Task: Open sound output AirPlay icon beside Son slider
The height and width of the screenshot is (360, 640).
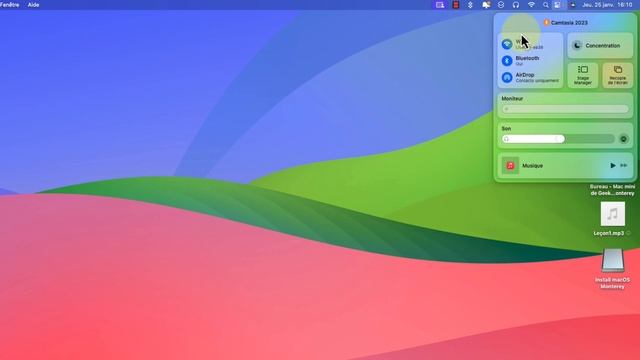Action: pyautogui.click(x=623, y=139)
